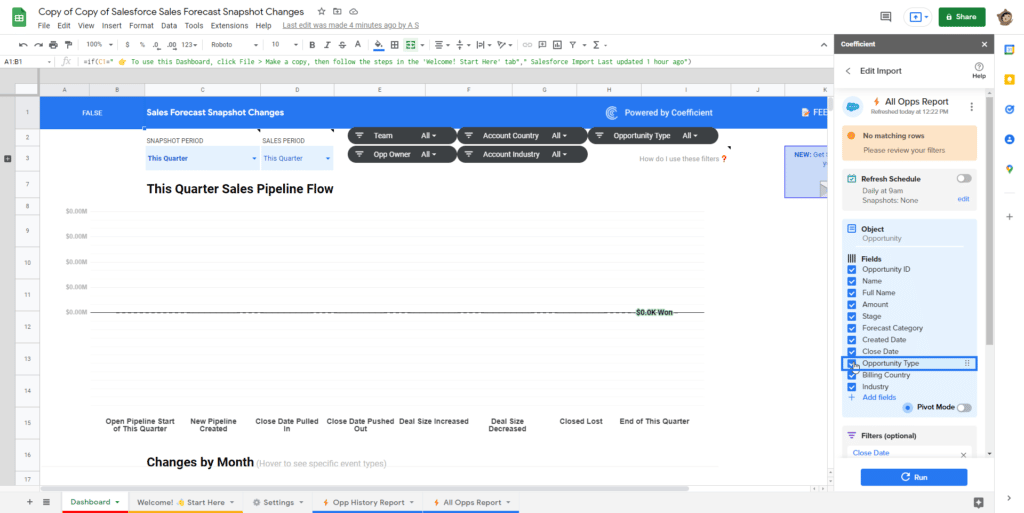Open the Team filter dropdown
The image size is (1024, 513).
(428, 136)
